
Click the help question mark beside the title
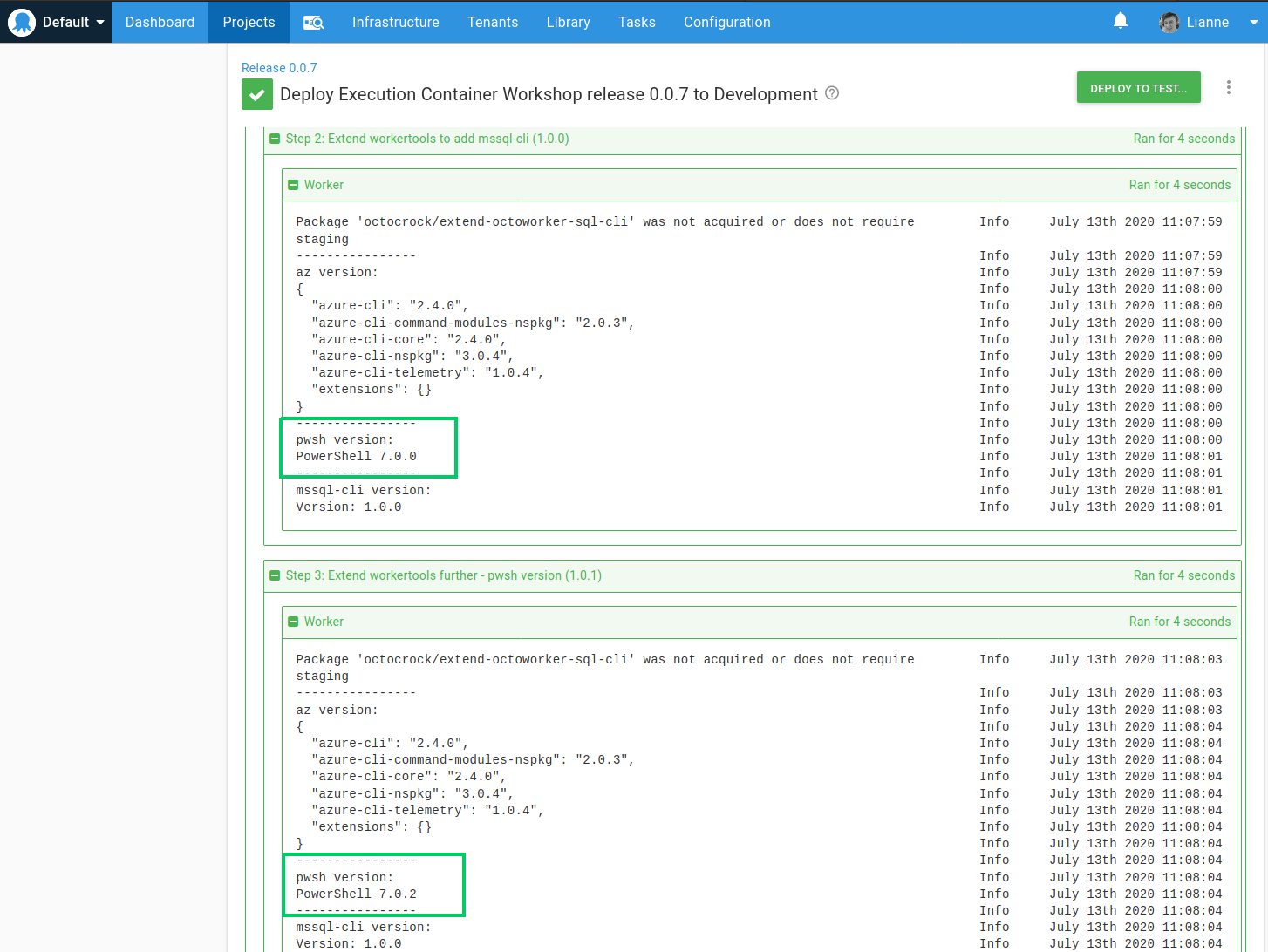pyautogui.click(x=832, y=93)
